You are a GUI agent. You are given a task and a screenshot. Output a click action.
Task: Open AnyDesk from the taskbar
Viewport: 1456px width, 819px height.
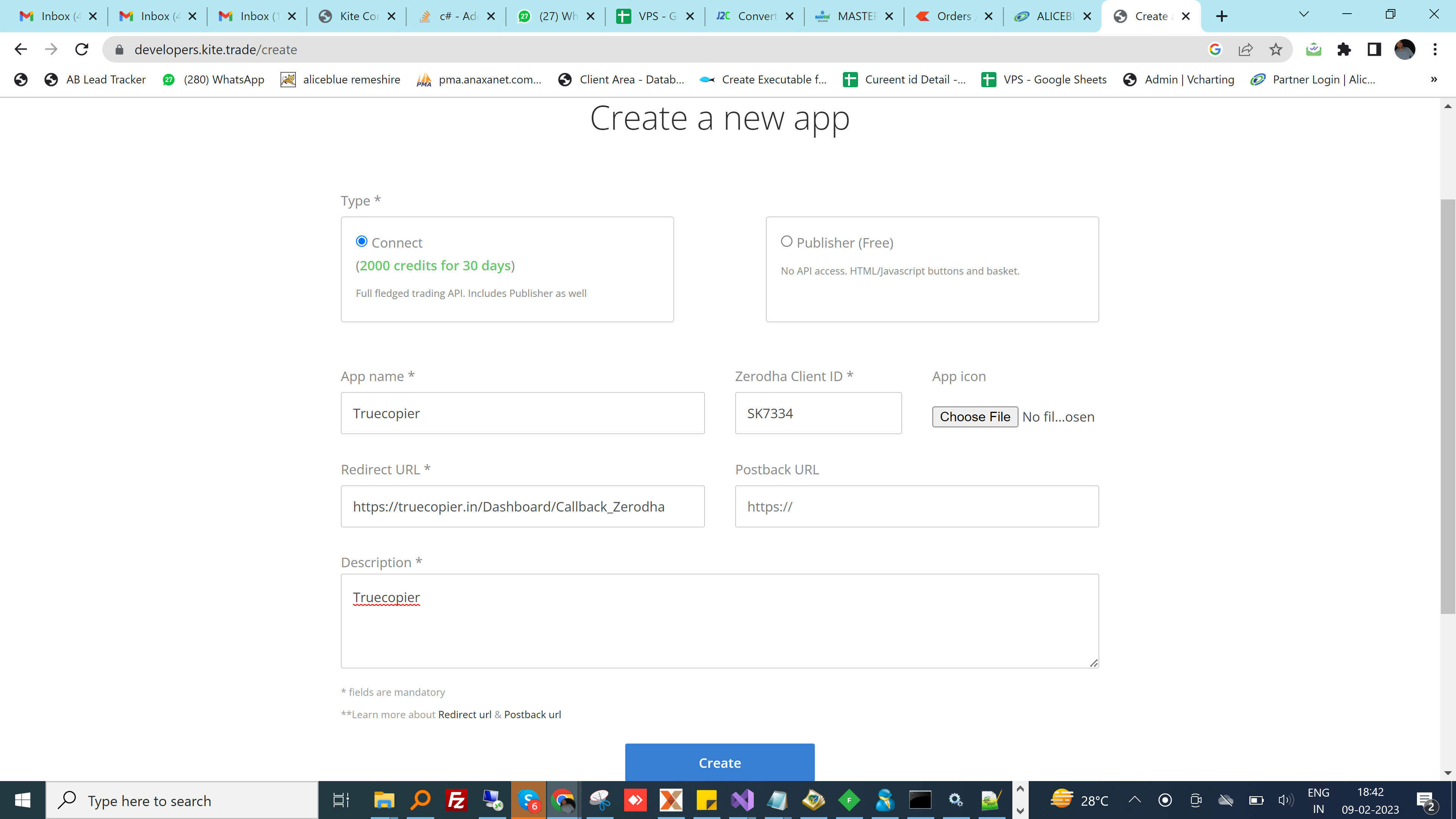click(635, 800)
